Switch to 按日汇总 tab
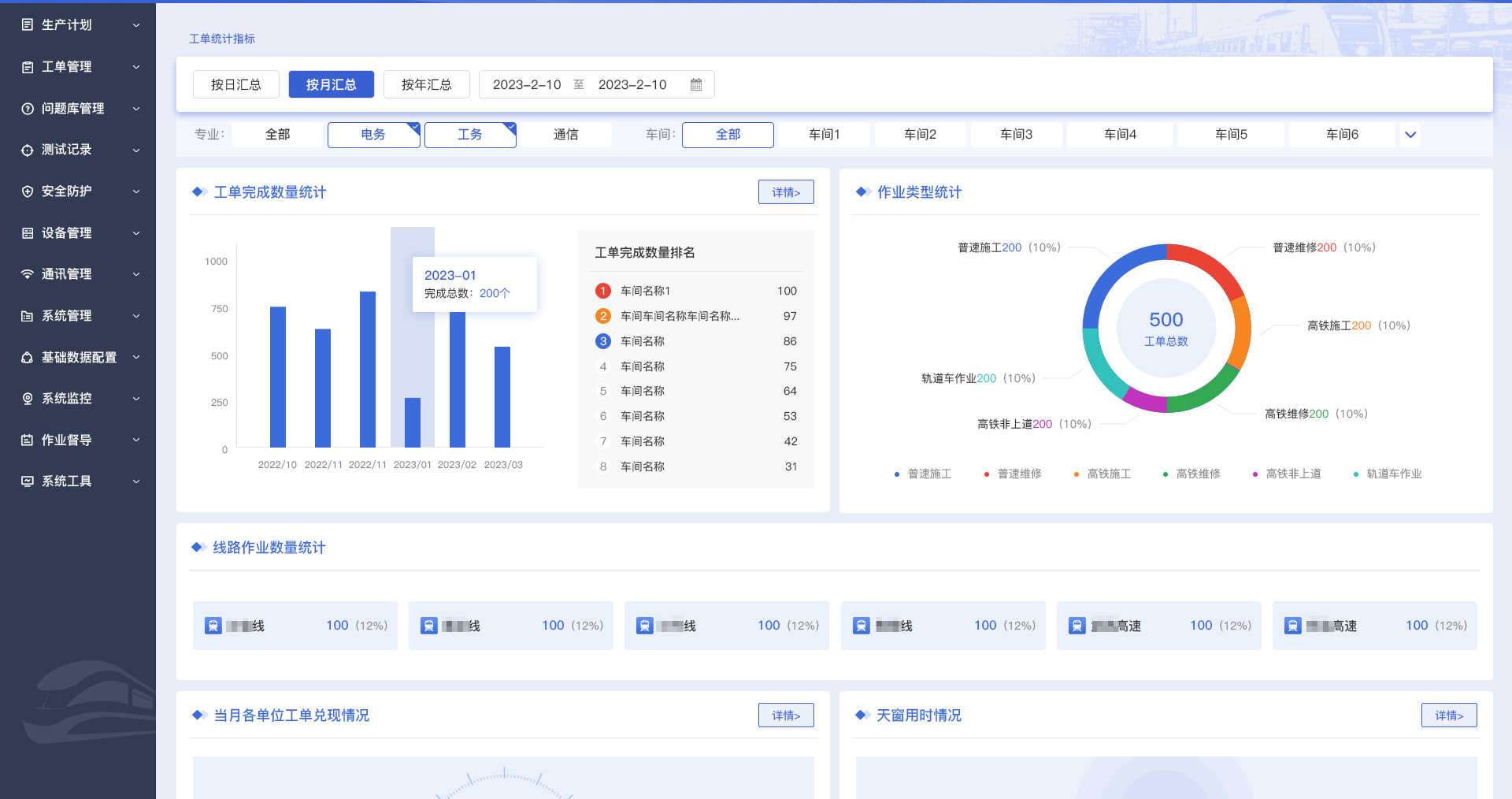The image size is (1512, 799). (235, 84)
